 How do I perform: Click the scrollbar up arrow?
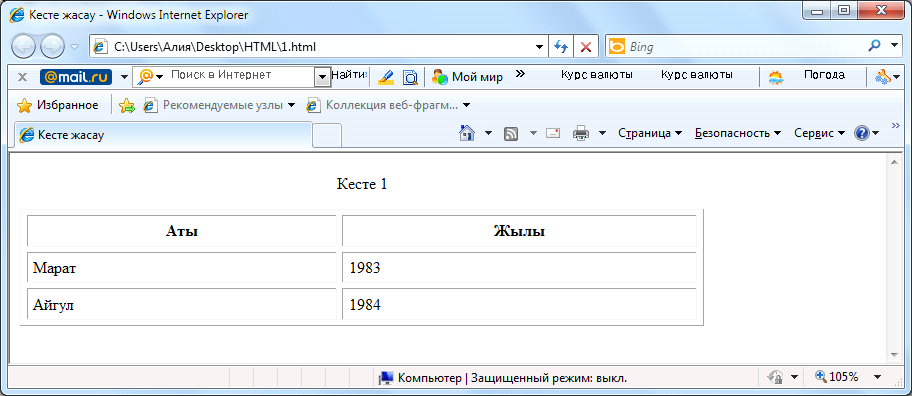click(894, 162)
